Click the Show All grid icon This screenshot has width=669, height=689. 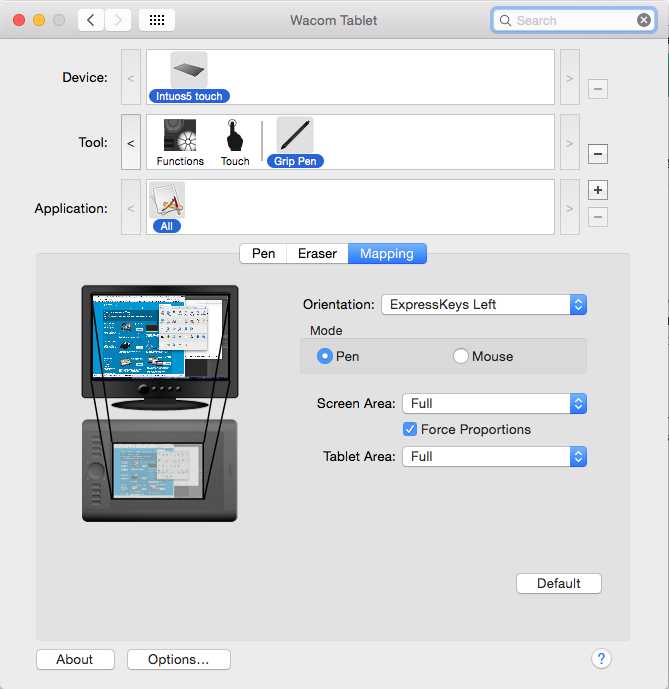tap(157, 20)
